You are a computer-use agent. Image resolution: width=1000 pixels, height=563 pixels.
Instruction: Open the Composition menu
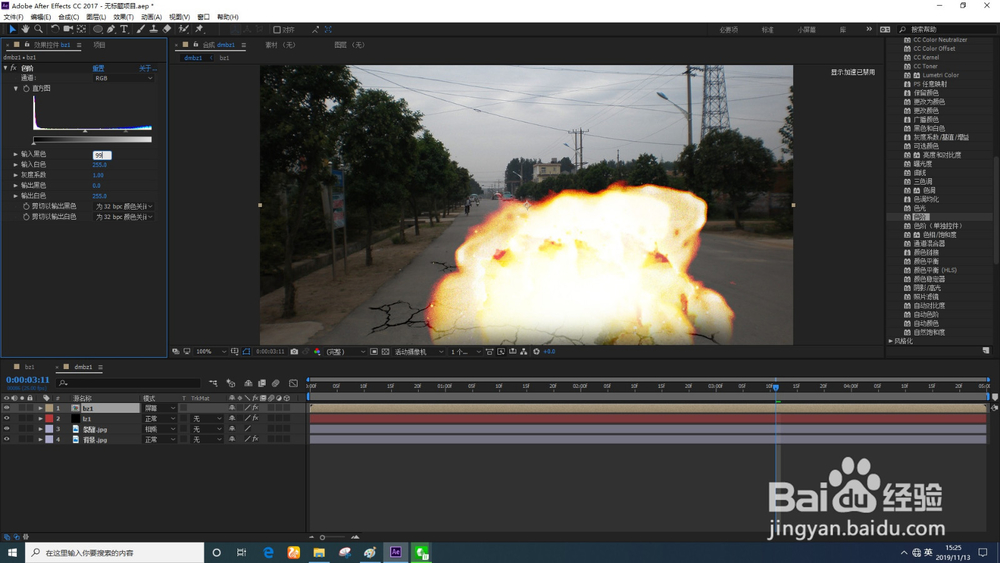click(x=68, y=17)
